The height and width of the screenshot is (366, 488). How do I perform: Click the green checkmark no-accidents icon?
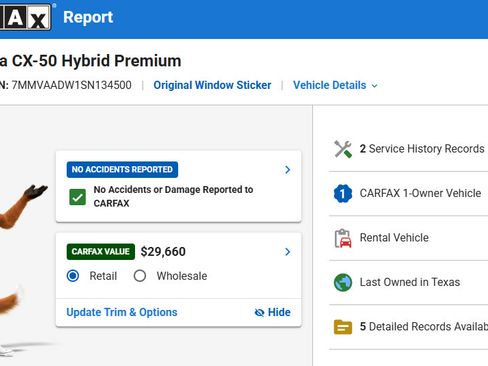77,197
